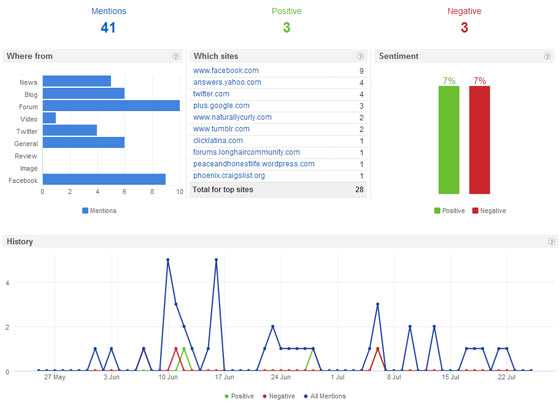The image size is (560, 407).
Task: Click the Total for top sites row
Action: [278, 190]
